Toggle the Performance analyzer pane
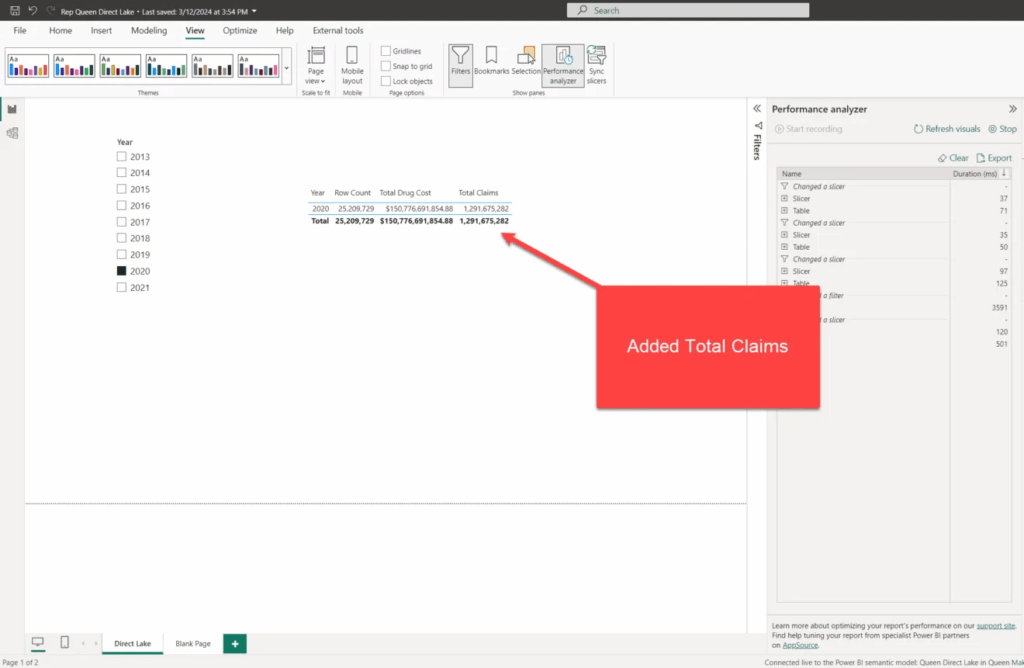The width and height of the screenshot is (1024, 668). (x=563, y=65)
